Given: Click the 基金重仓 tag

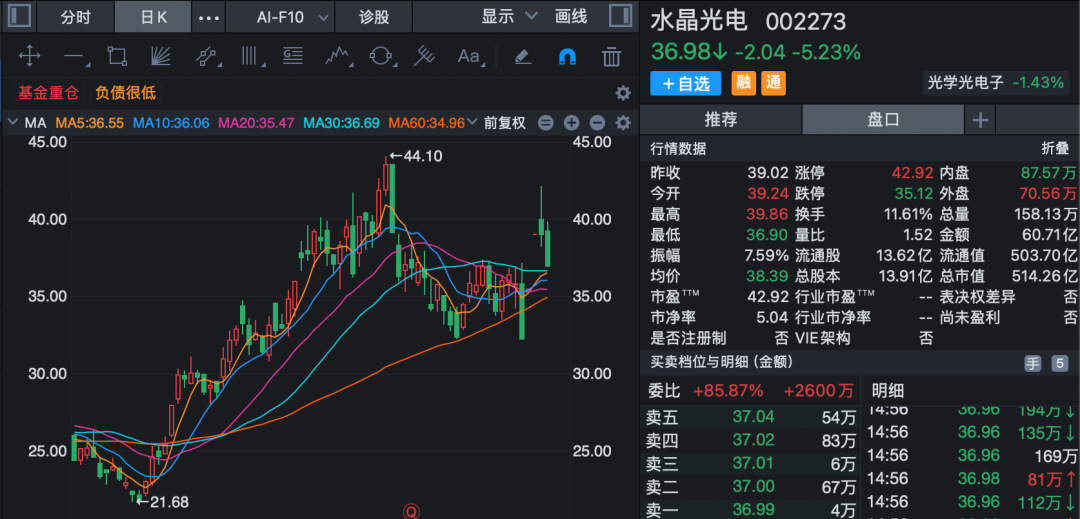Looking at the screenshot, I should 48,93.
